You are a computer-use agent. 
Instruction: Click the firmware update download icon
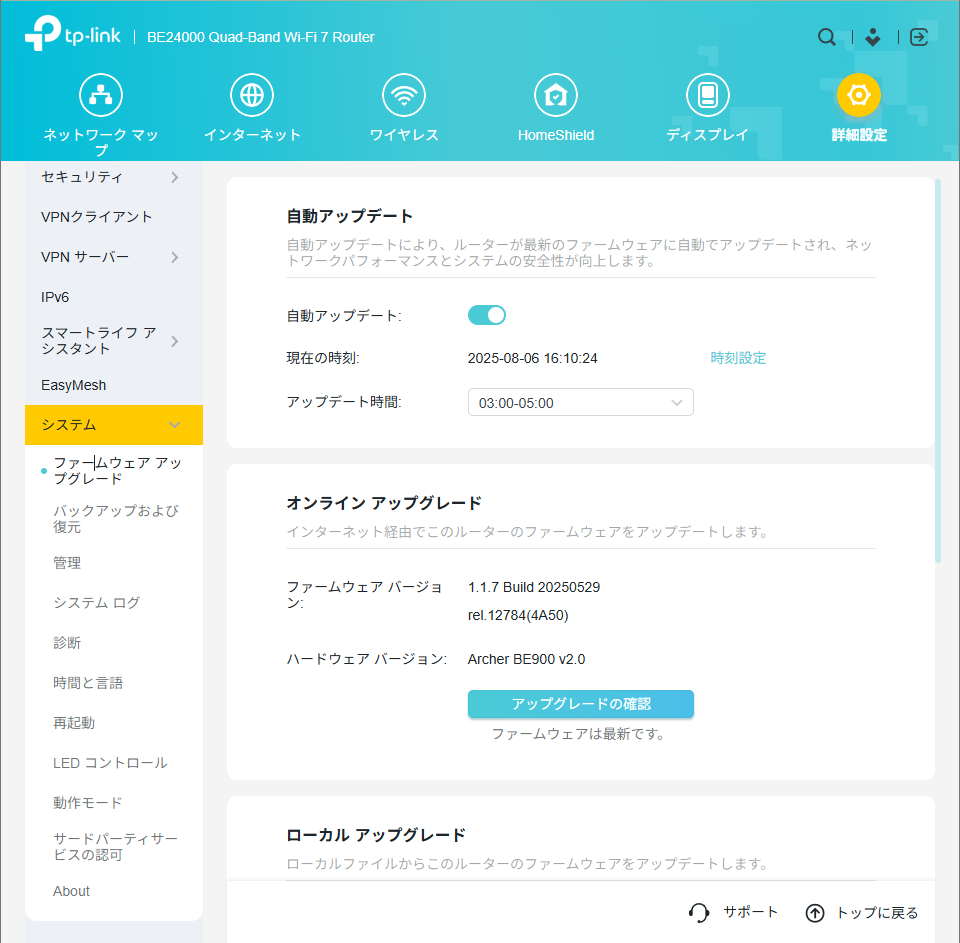pos(872,37)
